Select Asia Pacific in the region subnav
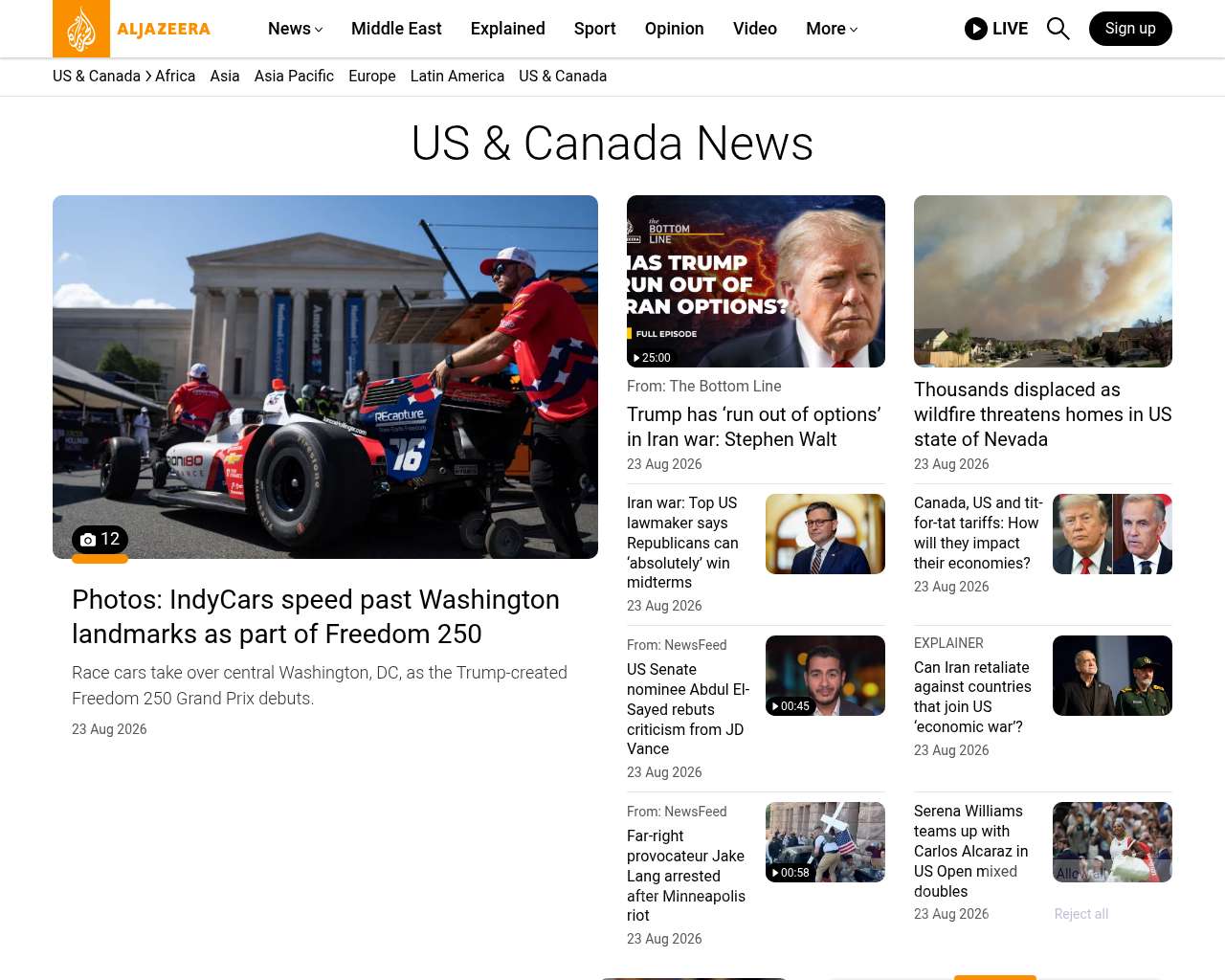Viewport: 1225px width, 980px height. (x=294, y=77)
